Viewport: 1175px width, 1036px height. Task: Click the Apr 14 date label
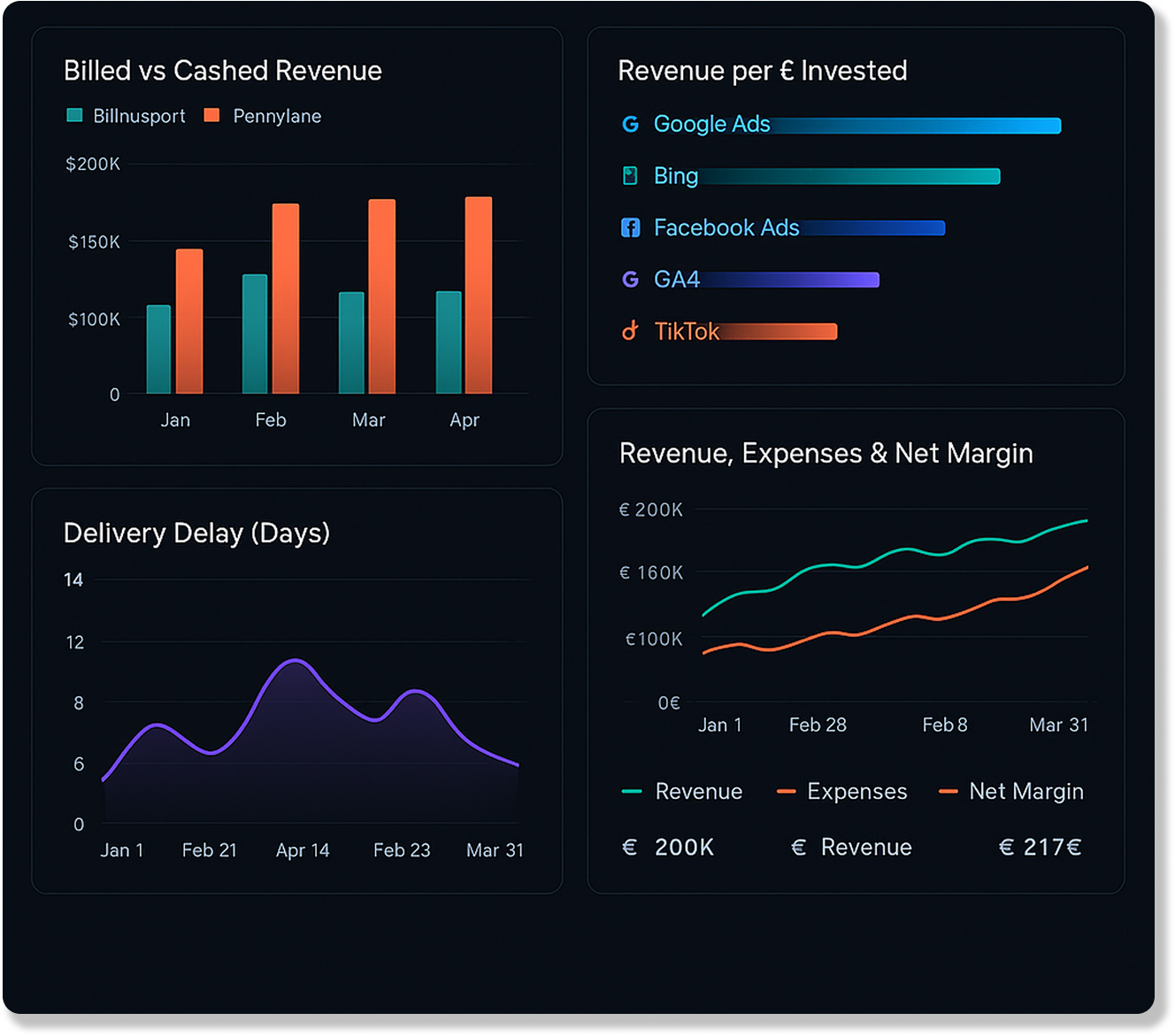point(303,850)
